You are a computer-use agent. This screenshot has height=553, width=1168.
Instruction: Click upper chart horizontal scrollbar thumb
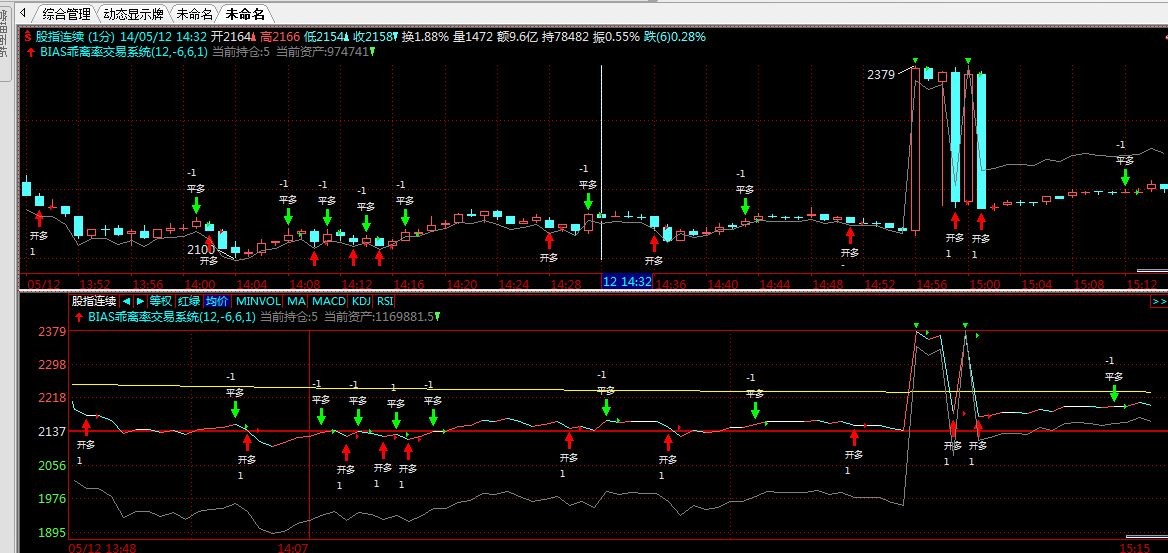1152,270
